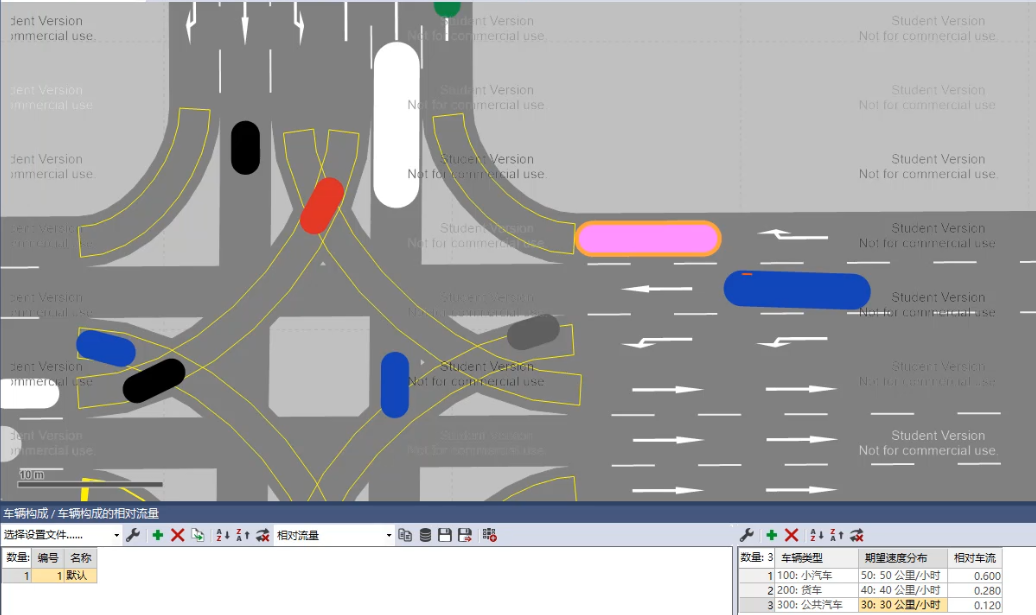The width and height of the screenshot is (1036, 615).
Task: Add a new vehicle composition with the left green plus
Action: 157,535
